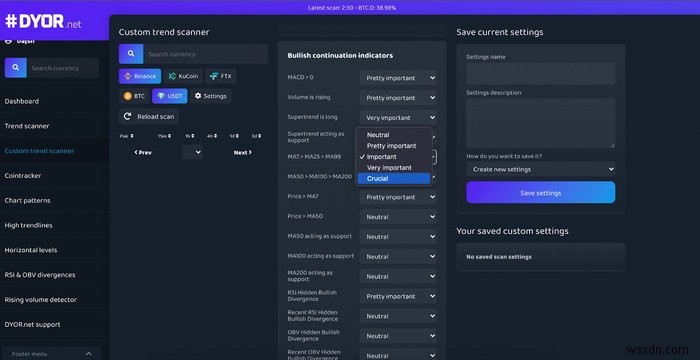Click the Reload scan button

click(x=149, y=116)
